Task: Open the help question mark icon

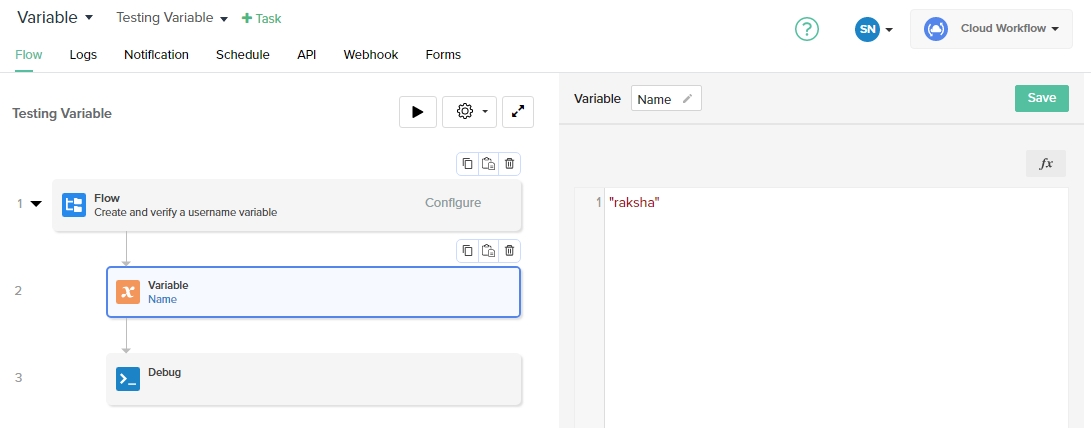Action: click(x=807, y=30)
